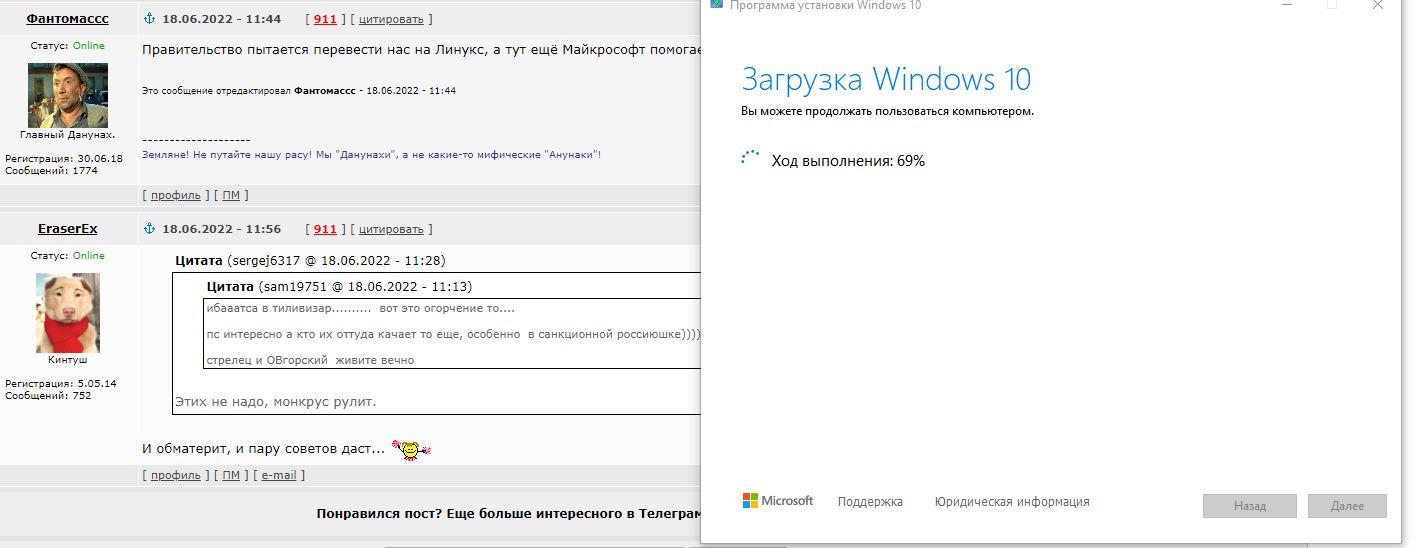Click Кинтуш rank label under avatar
Image resolution: width=1417 pixels, height=548 pixels.
[67, 359]
